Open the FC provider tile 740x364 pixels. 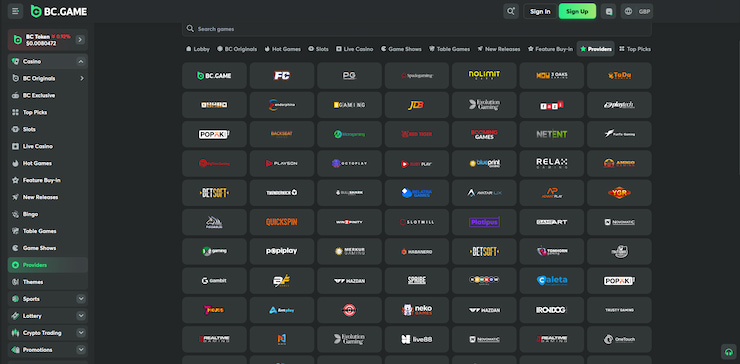pos(282,76)
